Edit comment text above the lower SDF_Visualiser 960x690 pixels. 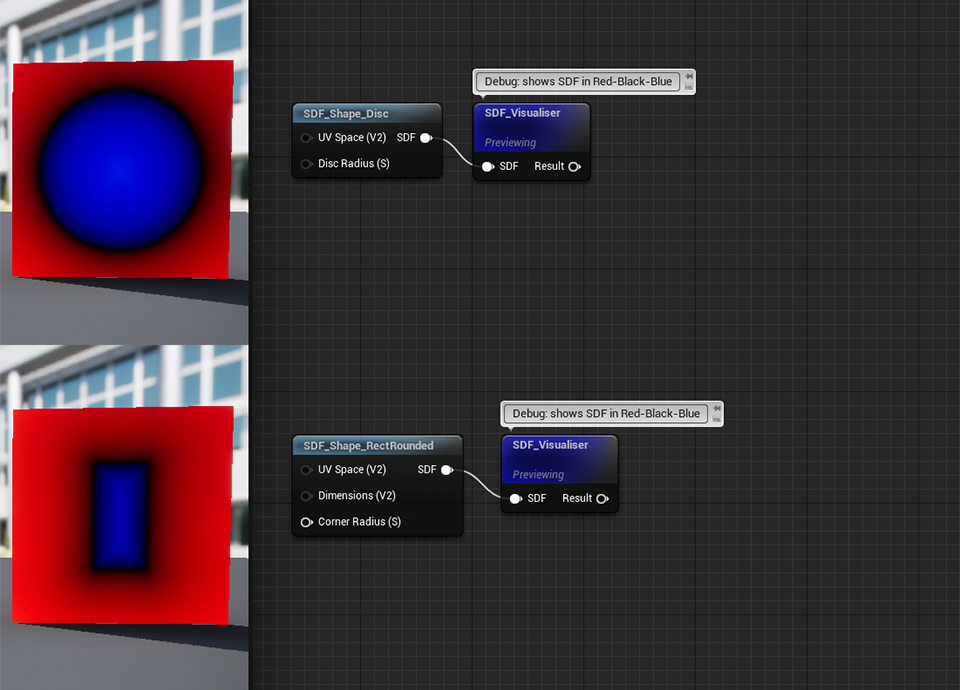tap(606, 413)
